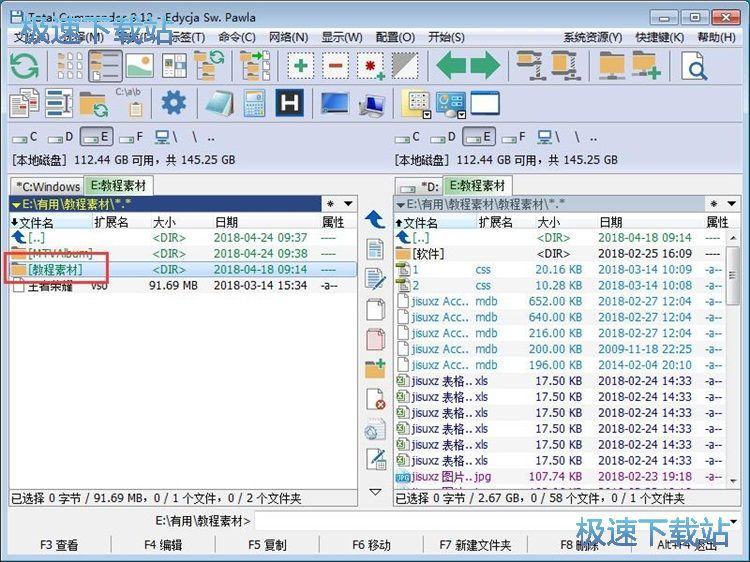Viewport: 750px width, 562px height.
Task: Open the 显示(W) menu
Action: (342, 37)
